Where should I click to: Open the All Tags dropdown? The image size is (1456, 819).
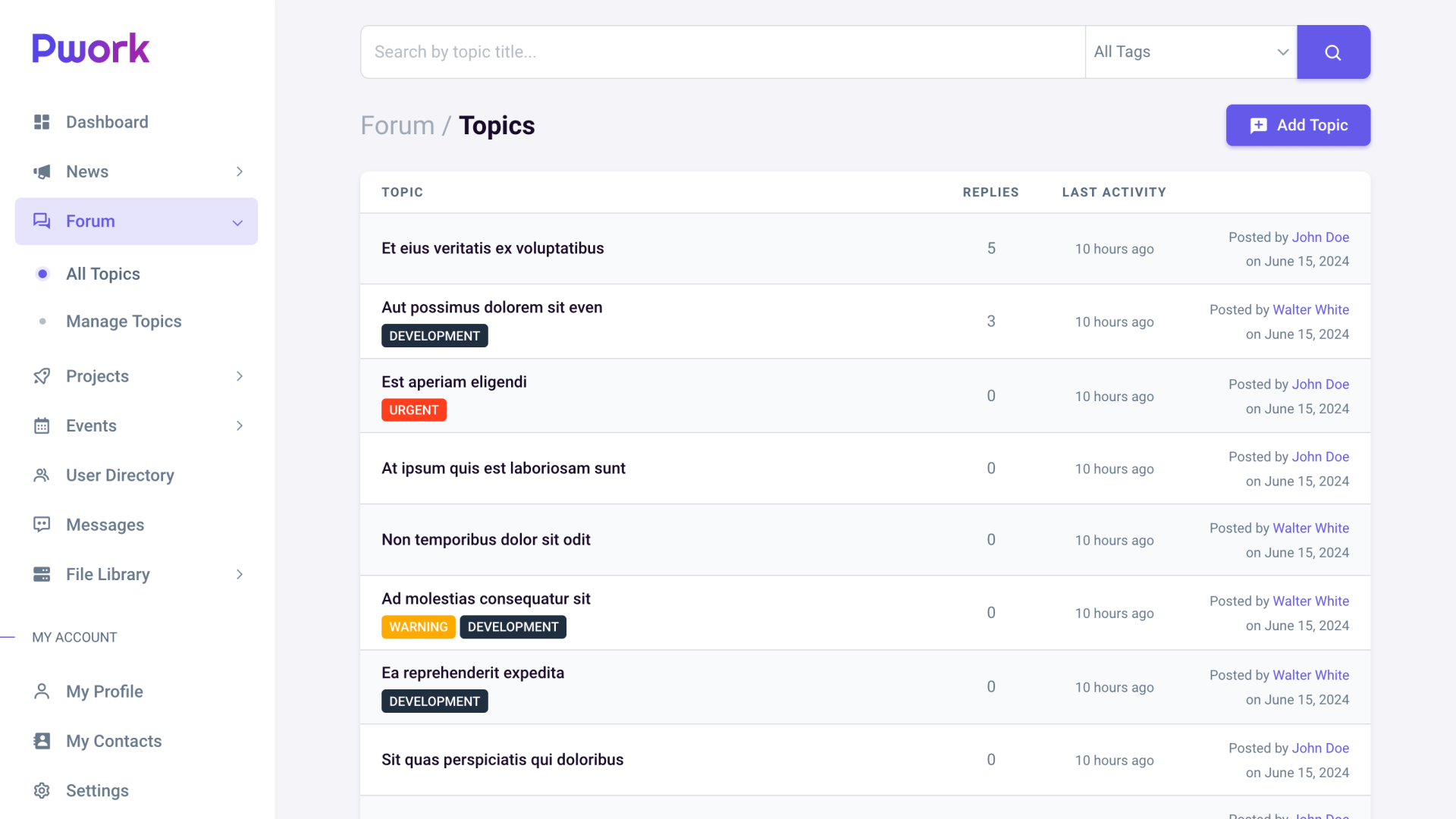coord(1191,52)
